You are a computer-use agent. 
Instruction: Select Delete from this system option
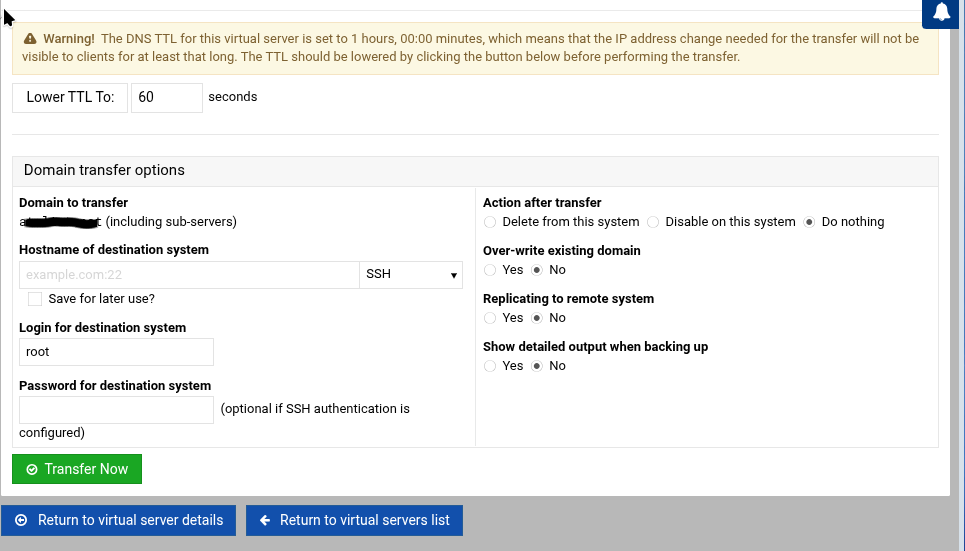point(490,222)
